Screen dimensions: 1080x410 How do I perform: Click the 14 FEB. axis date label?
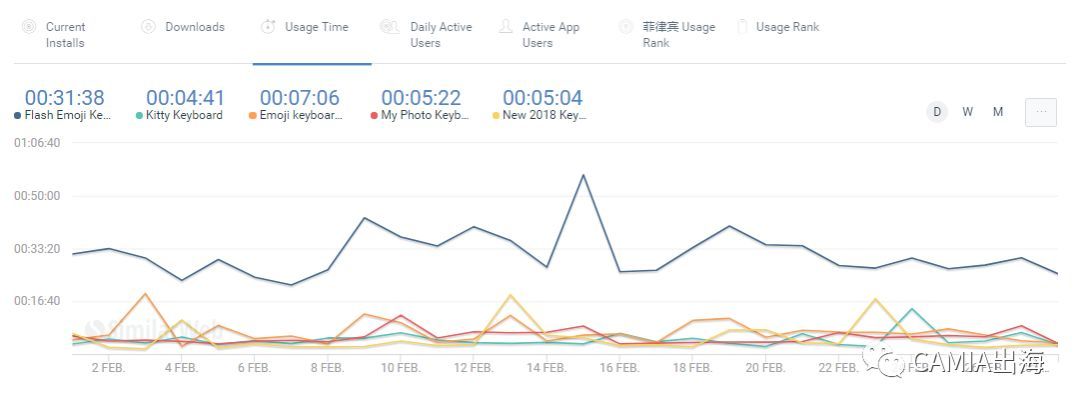click(x=547, y=367)
